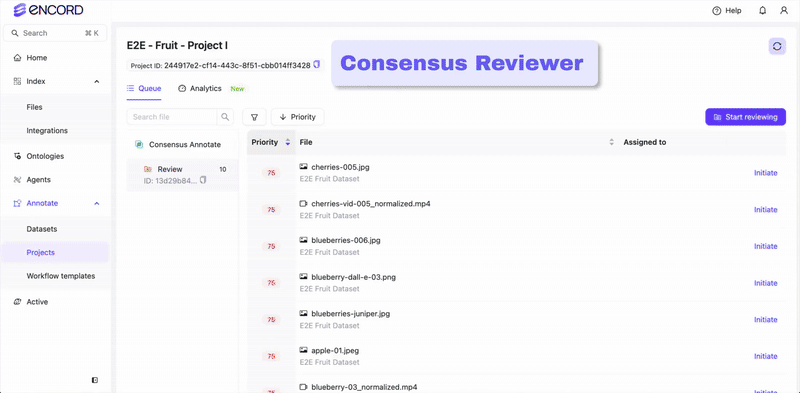800x393 pixels.
Task: Sort by File column arrows
Action: pos(611,142)
